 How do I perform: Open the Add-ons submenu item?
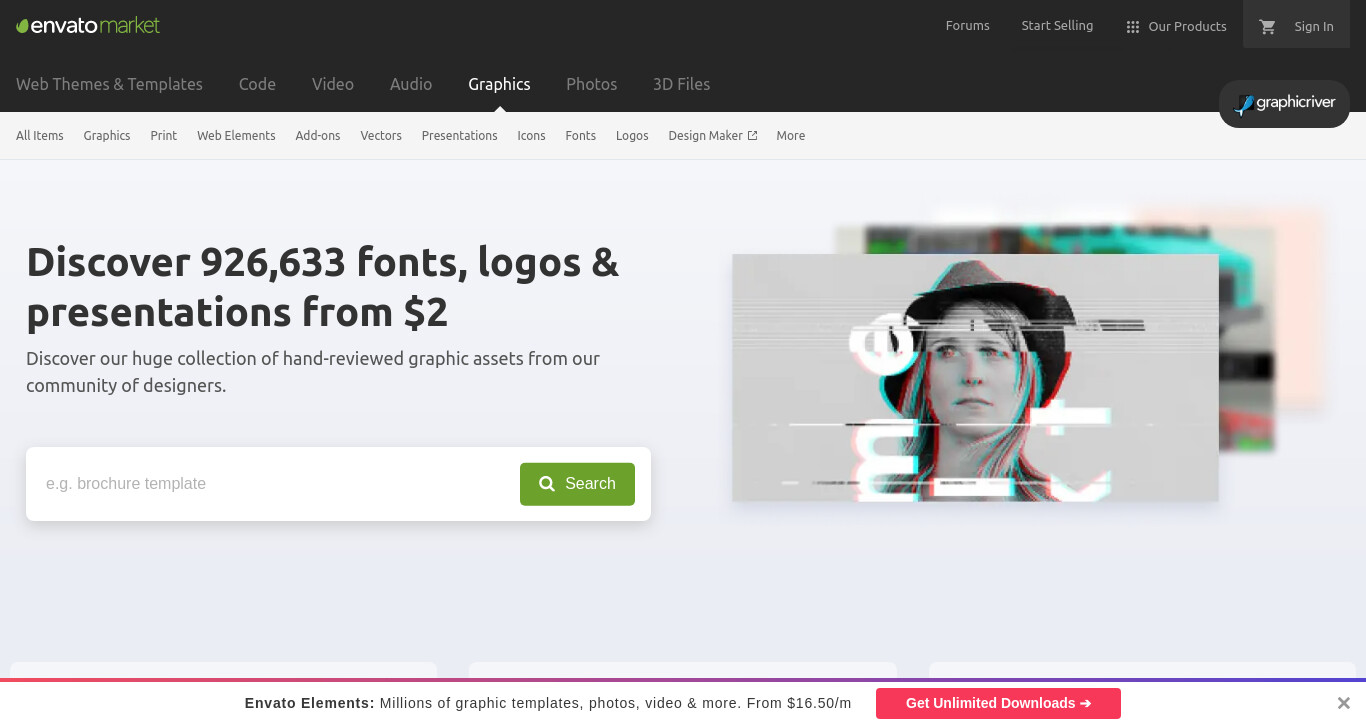click(318, 136)
